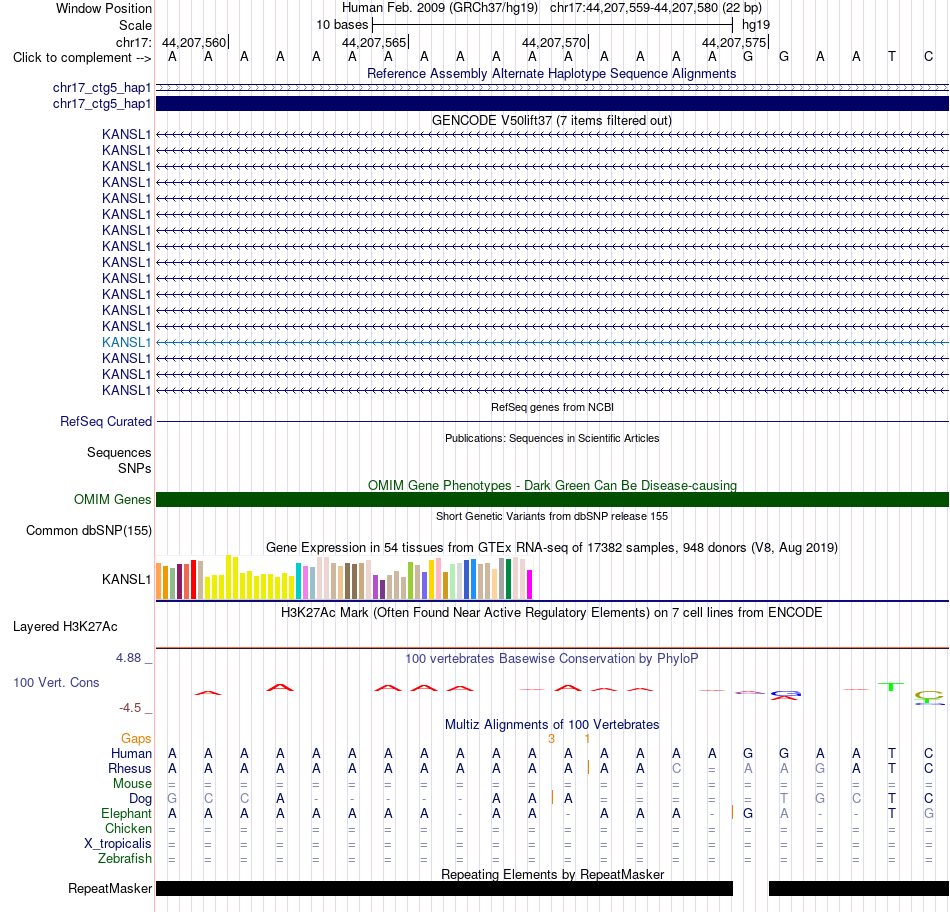Open the OMIM Gene Phenotypes track title

point(552,485)
